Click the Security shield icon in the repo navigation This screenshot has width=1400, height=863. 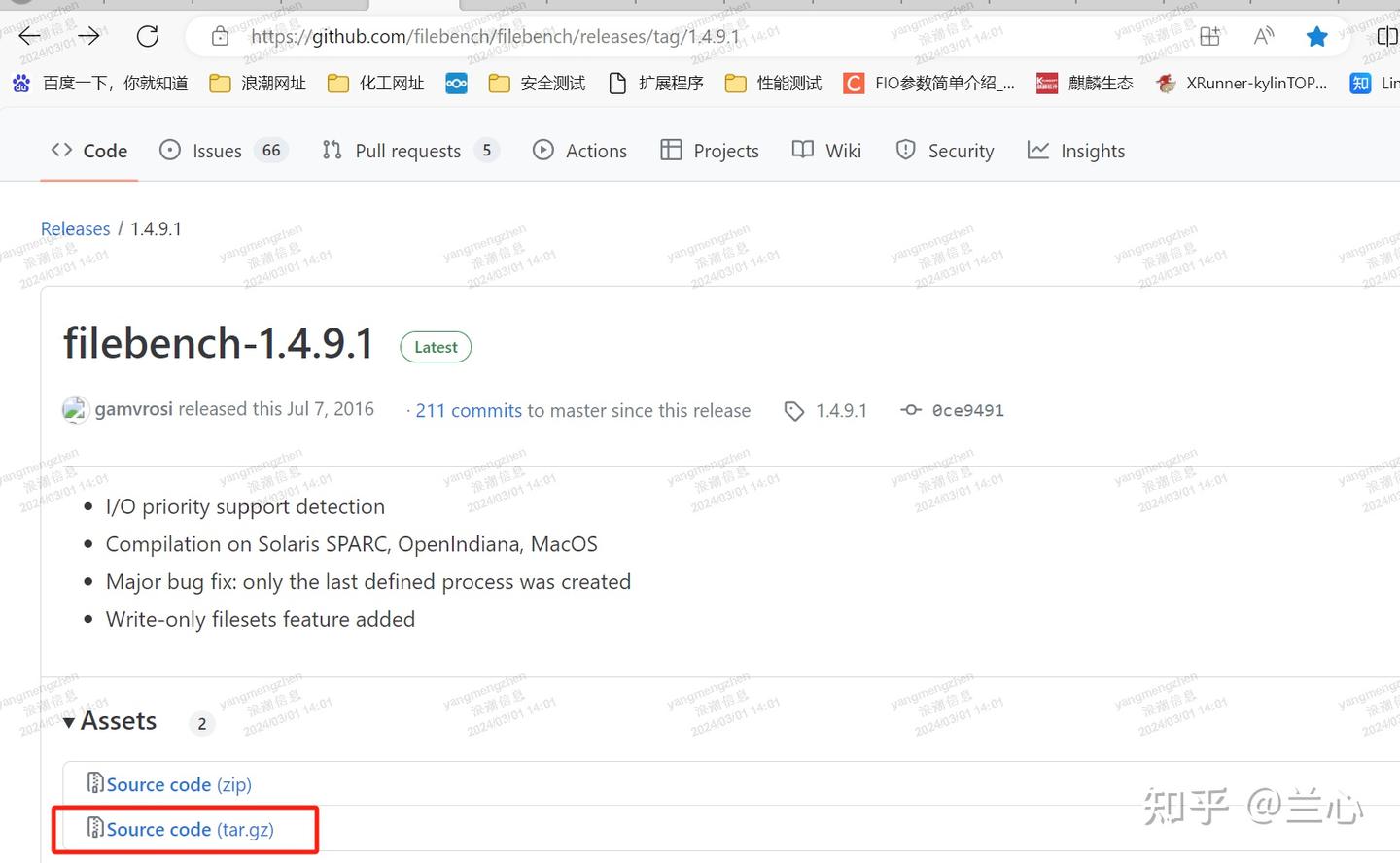(x=905, y=150)
